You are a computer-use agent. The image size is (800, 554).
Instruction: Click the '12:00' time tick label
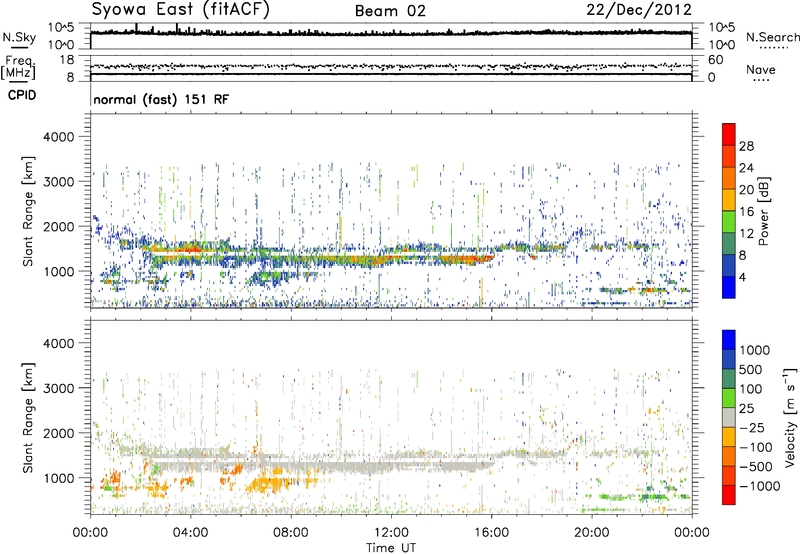[x=391, y=533]
